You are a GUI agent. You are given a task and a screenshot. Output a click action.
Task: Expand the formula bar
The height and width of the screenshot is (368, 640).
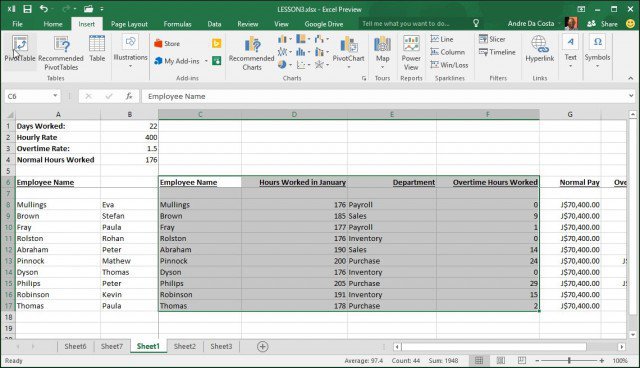click(631, 96)
